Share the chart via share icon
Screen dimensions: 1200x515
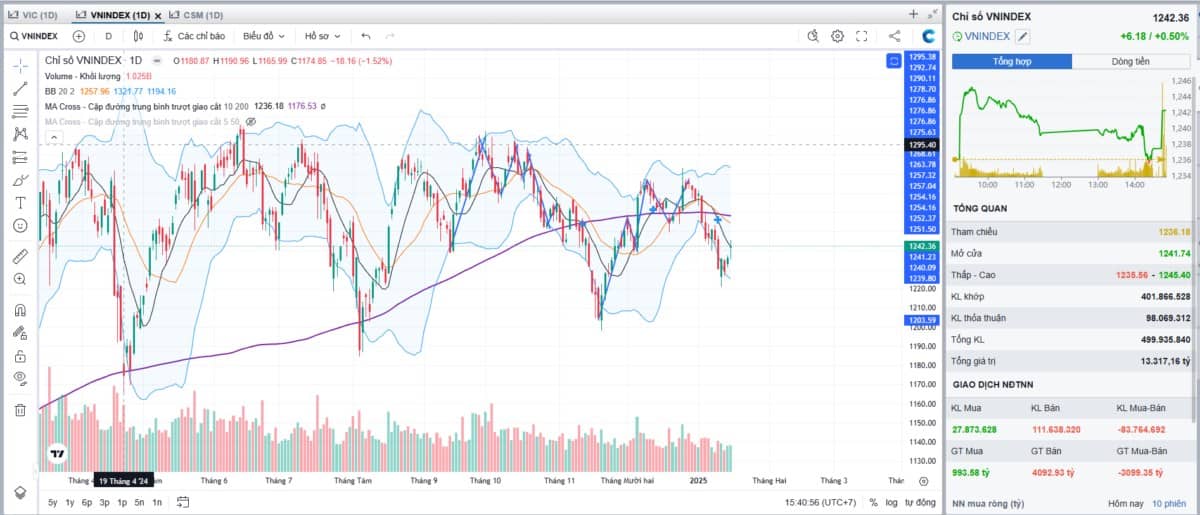click(x=894, y=36)
